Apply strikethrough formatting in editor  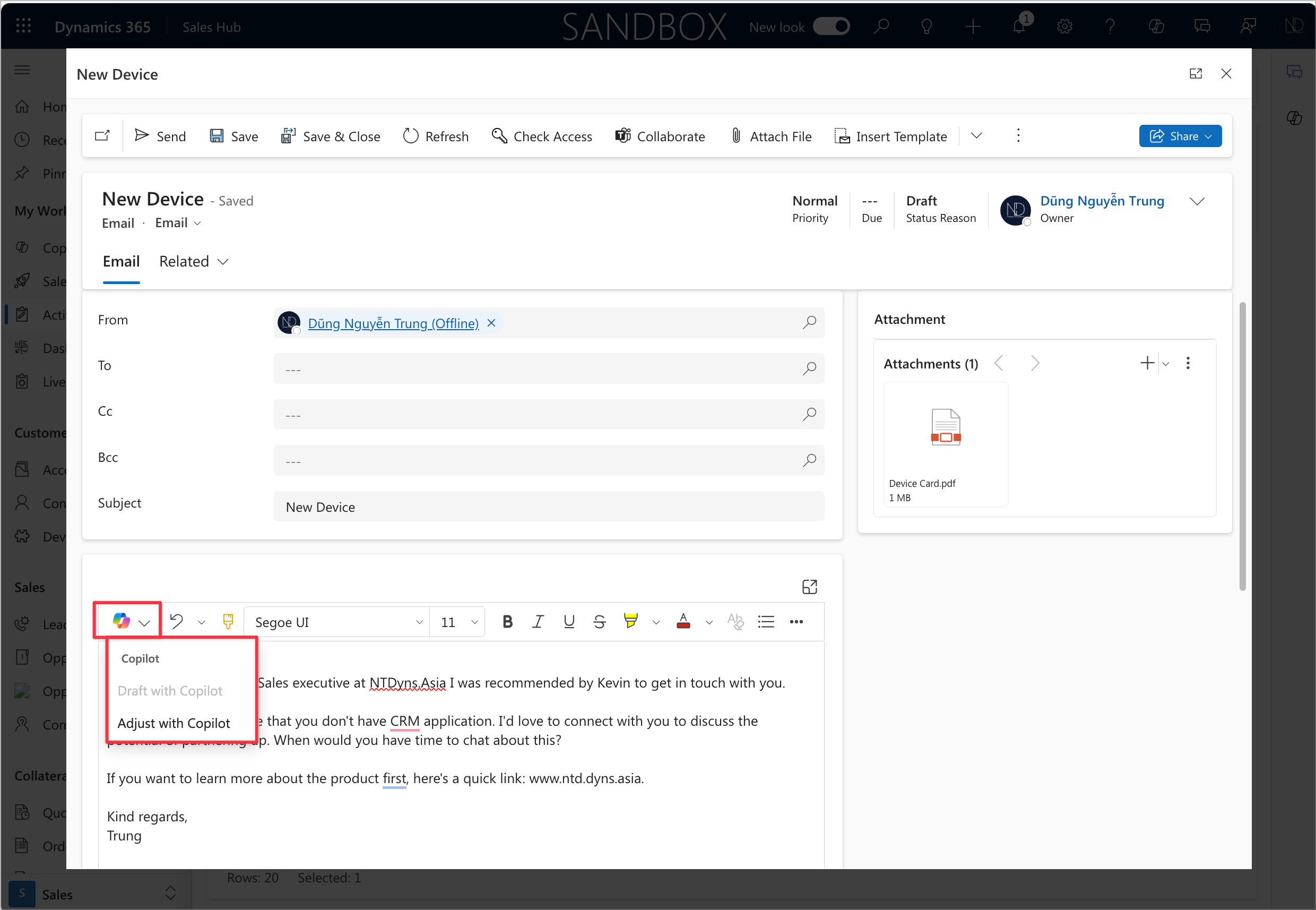point(599,622)
